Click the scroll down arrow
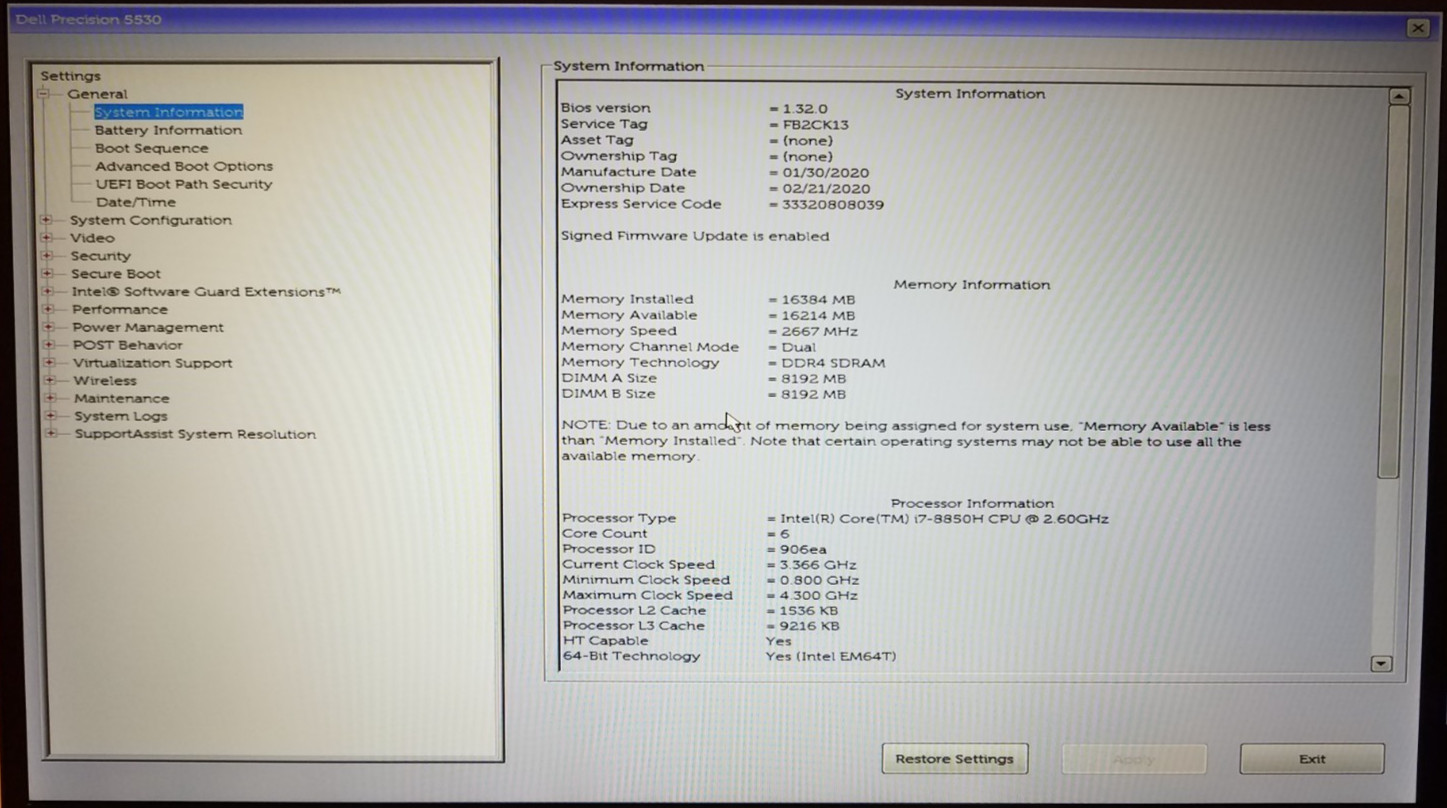Screen dimensions: 1447x808 point(1382,663)
